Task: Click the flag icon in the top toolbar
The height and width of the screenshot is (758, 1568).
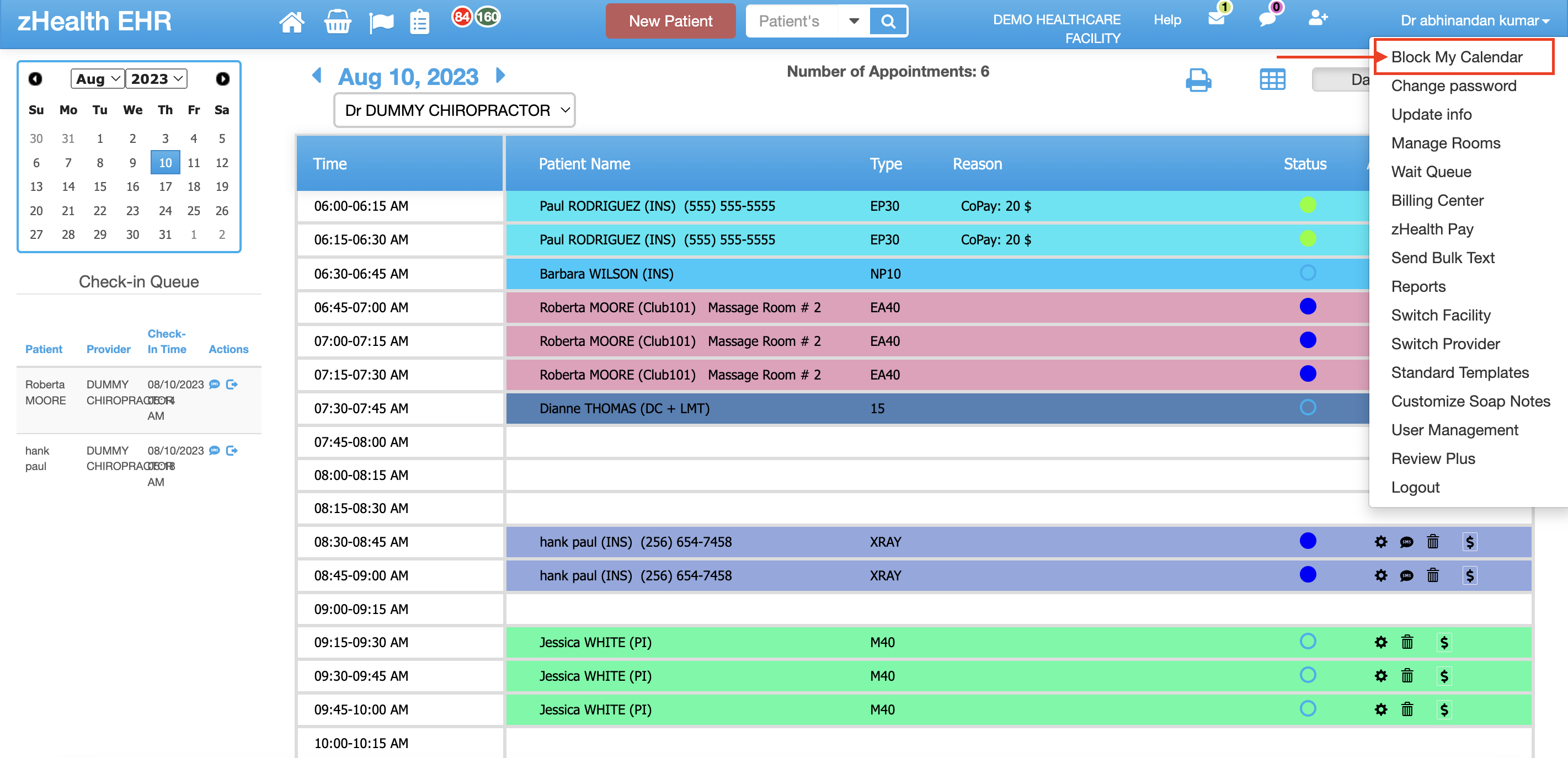Action: 381,21
